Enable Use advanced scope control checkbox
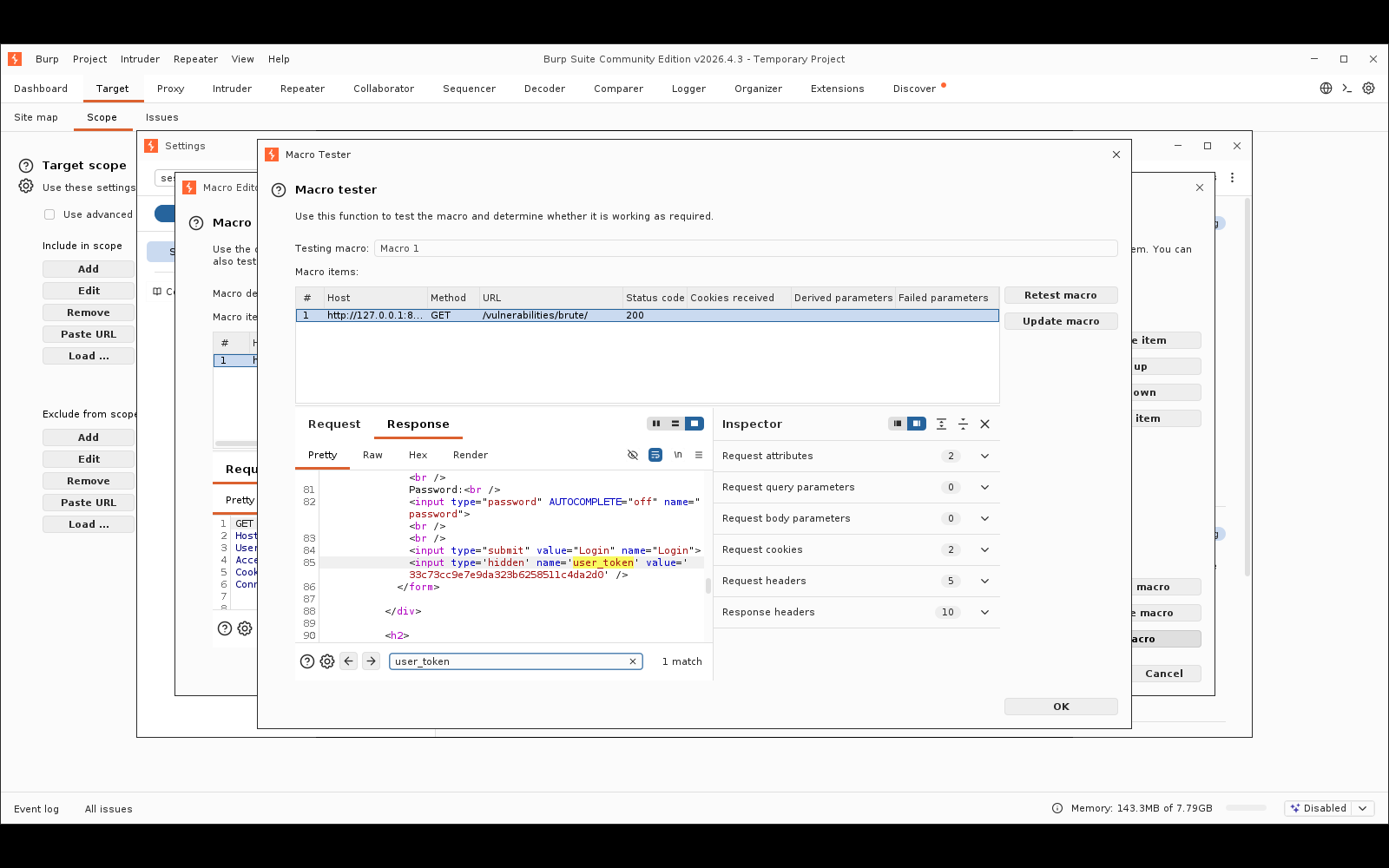The width and height of the screenshot is (1389, 868). tap(49, 214)
